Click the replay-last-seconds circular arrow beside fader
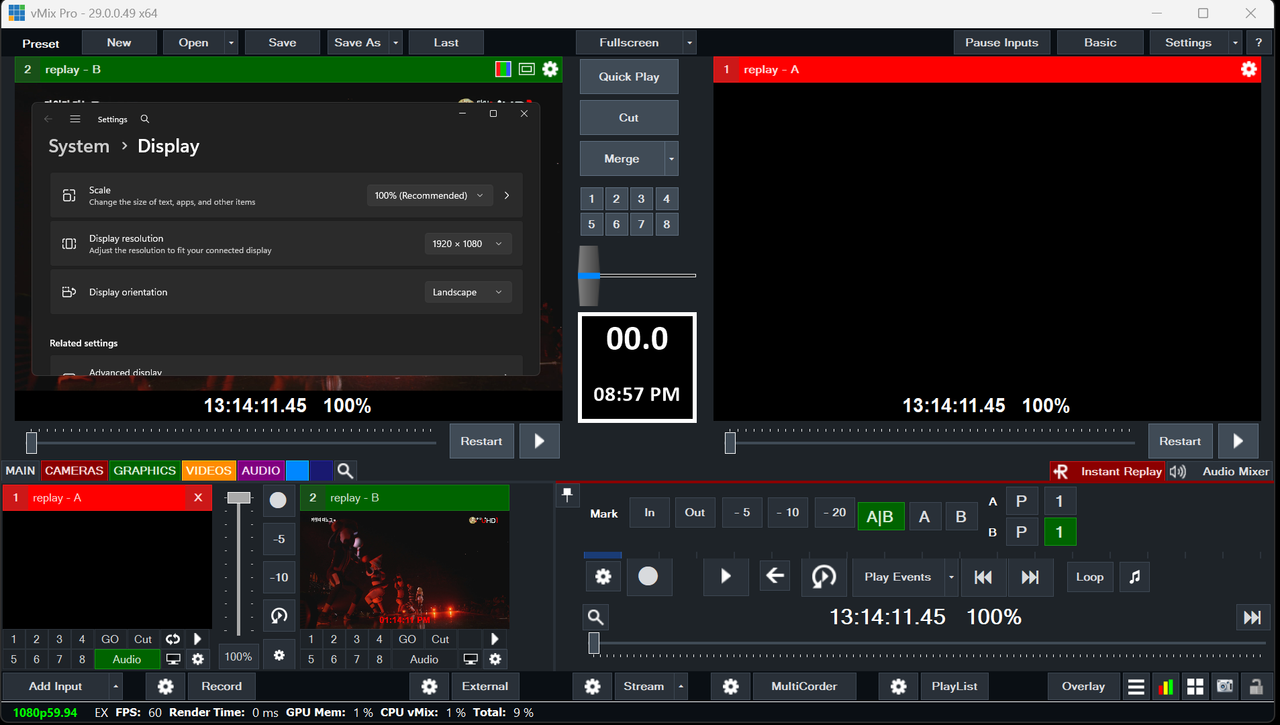 click(279, 616)
